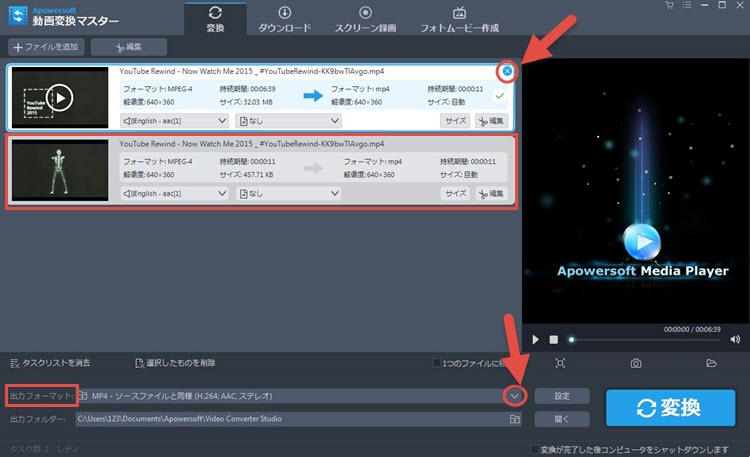Click the ファイルを追加 button

pyautogui.click(x=46, y=47)
